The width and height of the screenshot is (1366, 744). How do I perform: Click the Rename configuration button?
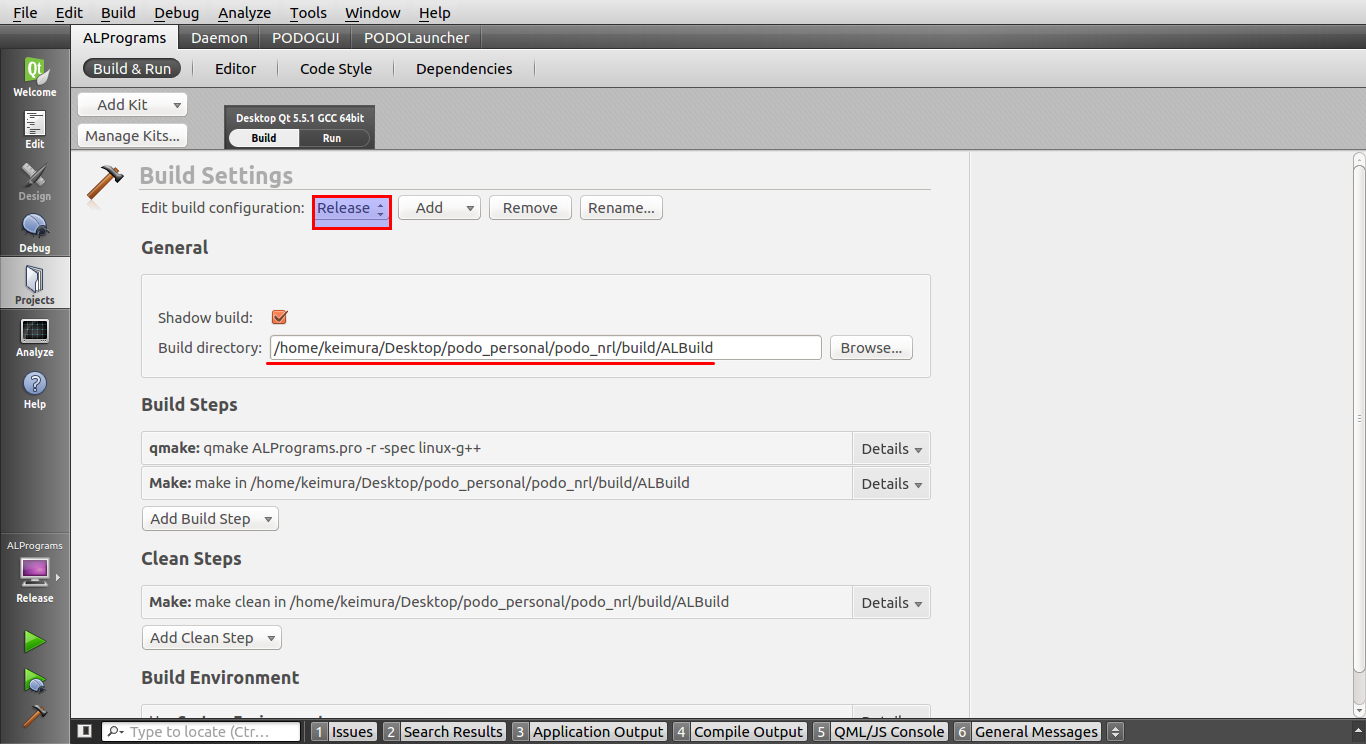point(621,208)
